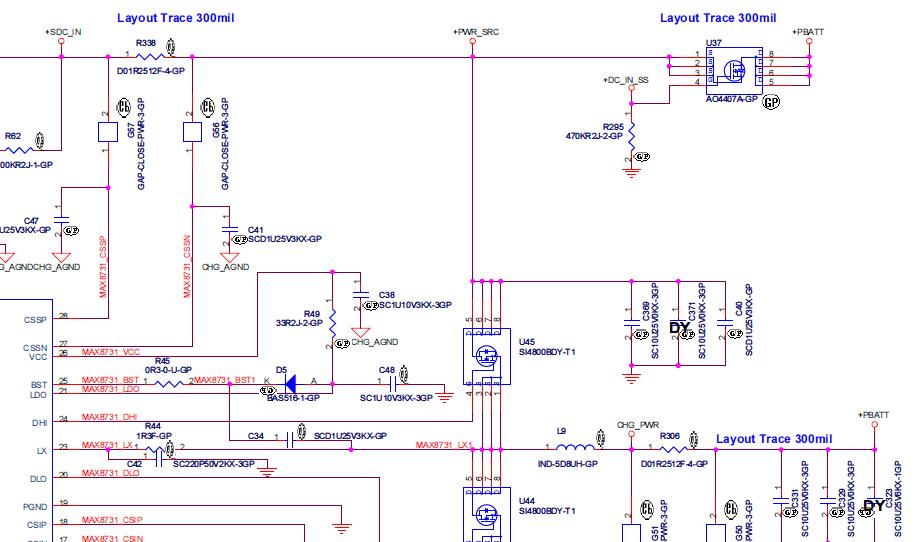Click the +SDC_IN power net label
The width and height of the screenshot is (923, 542).
click(x=62, y=32)
